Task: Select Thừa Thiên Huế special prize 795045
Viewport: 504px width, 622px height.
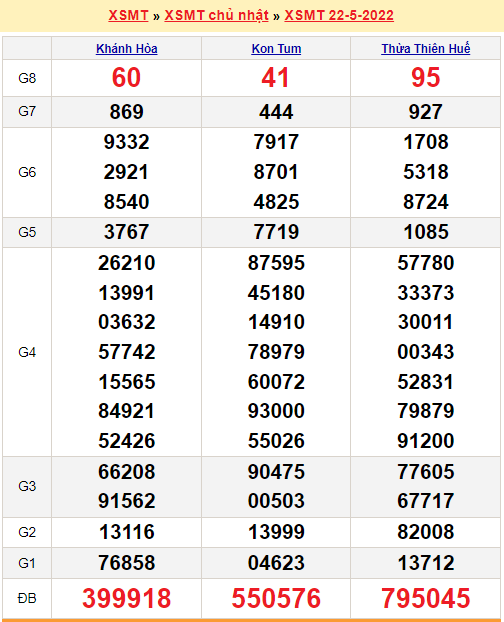Action: click(x=425, y=598)
